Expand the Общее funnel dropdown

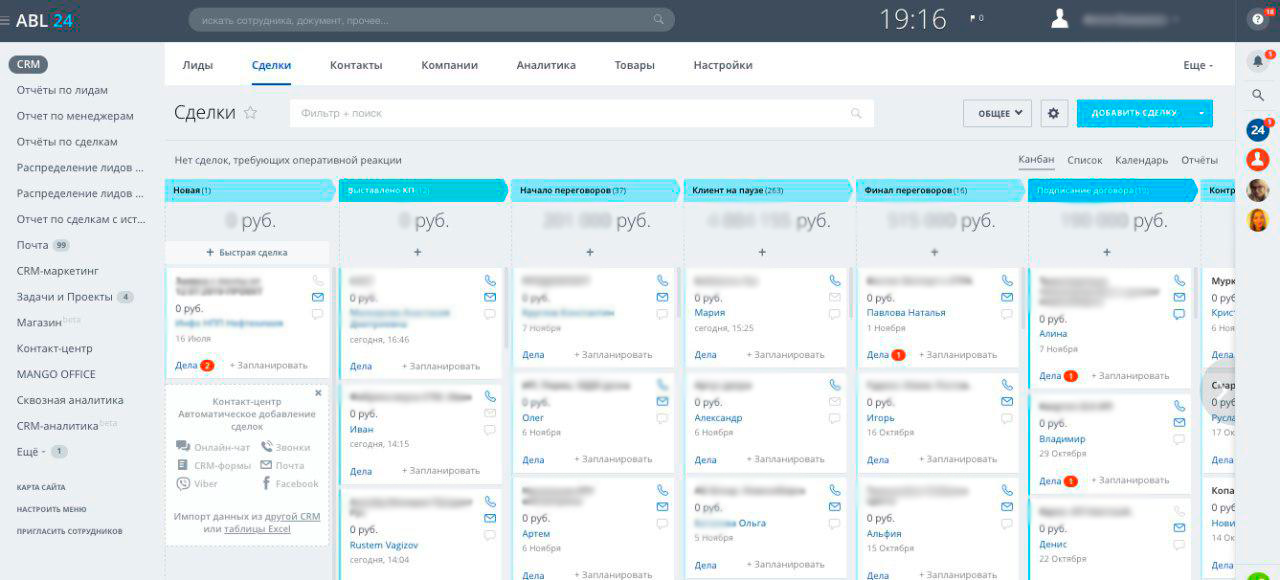click(x=997, y=113)
